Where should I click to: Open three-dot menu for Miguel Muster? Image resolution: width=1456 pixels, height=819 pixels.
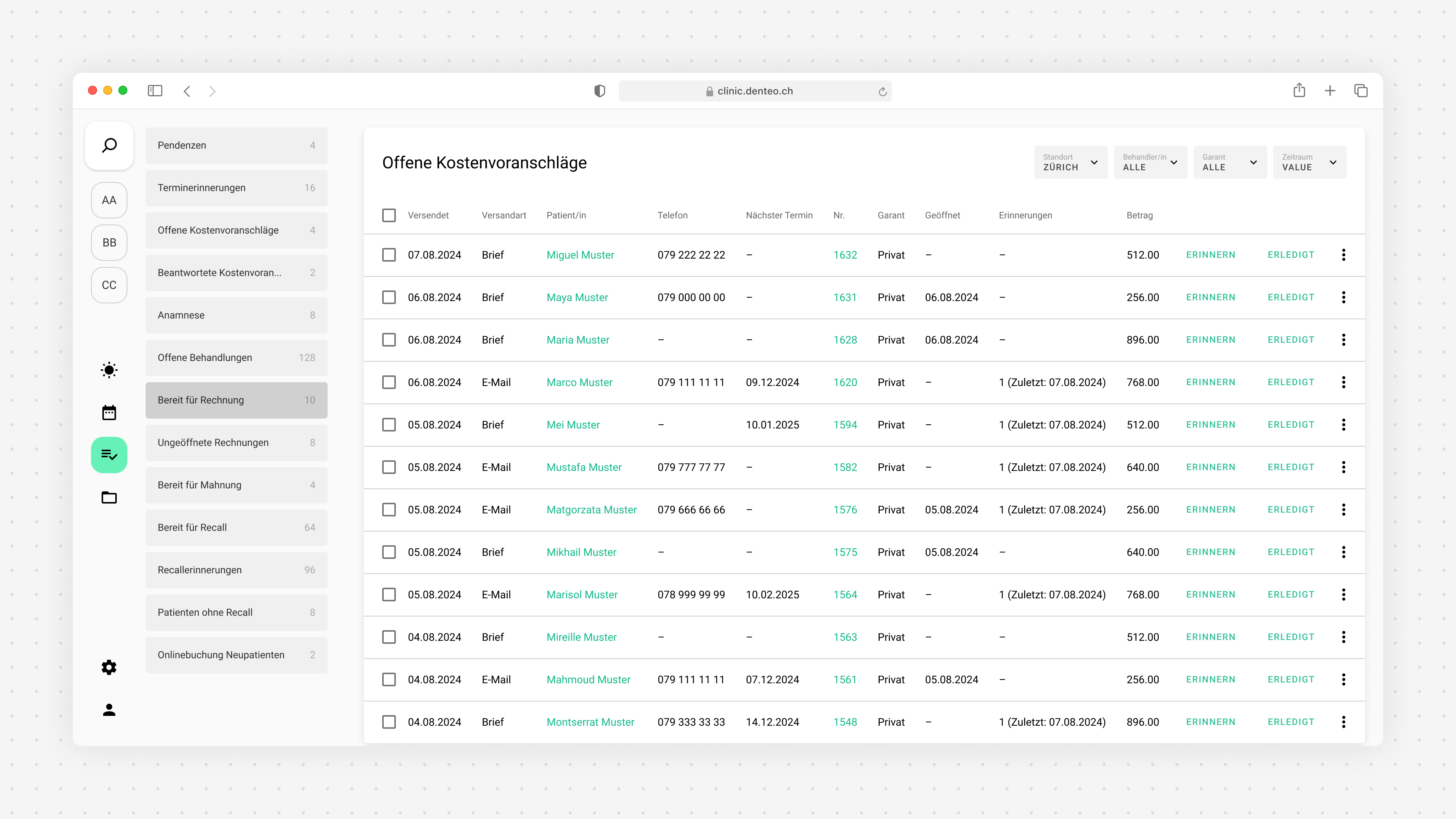click(1343, 255)
